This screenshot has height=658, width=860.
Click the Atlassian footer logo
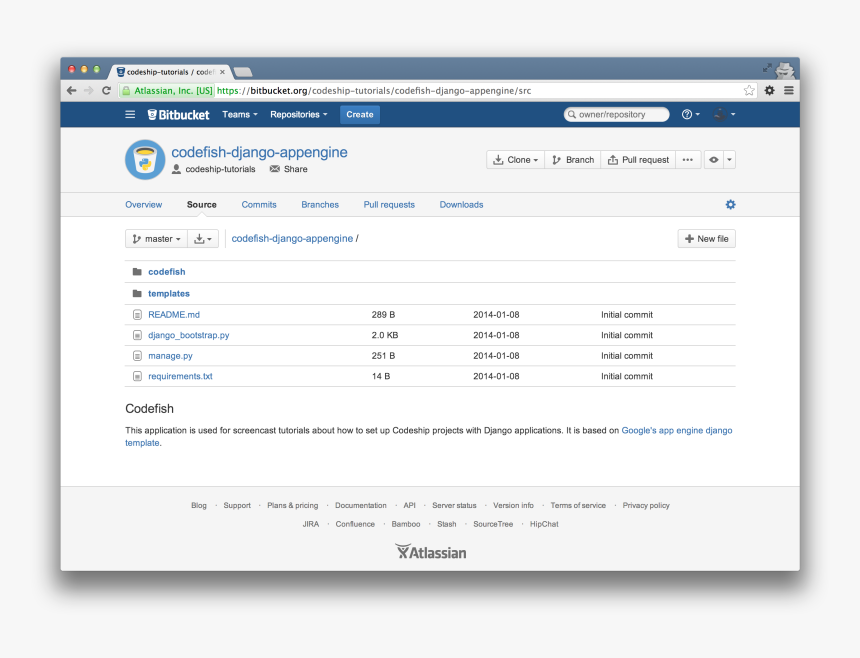[431, 552]
